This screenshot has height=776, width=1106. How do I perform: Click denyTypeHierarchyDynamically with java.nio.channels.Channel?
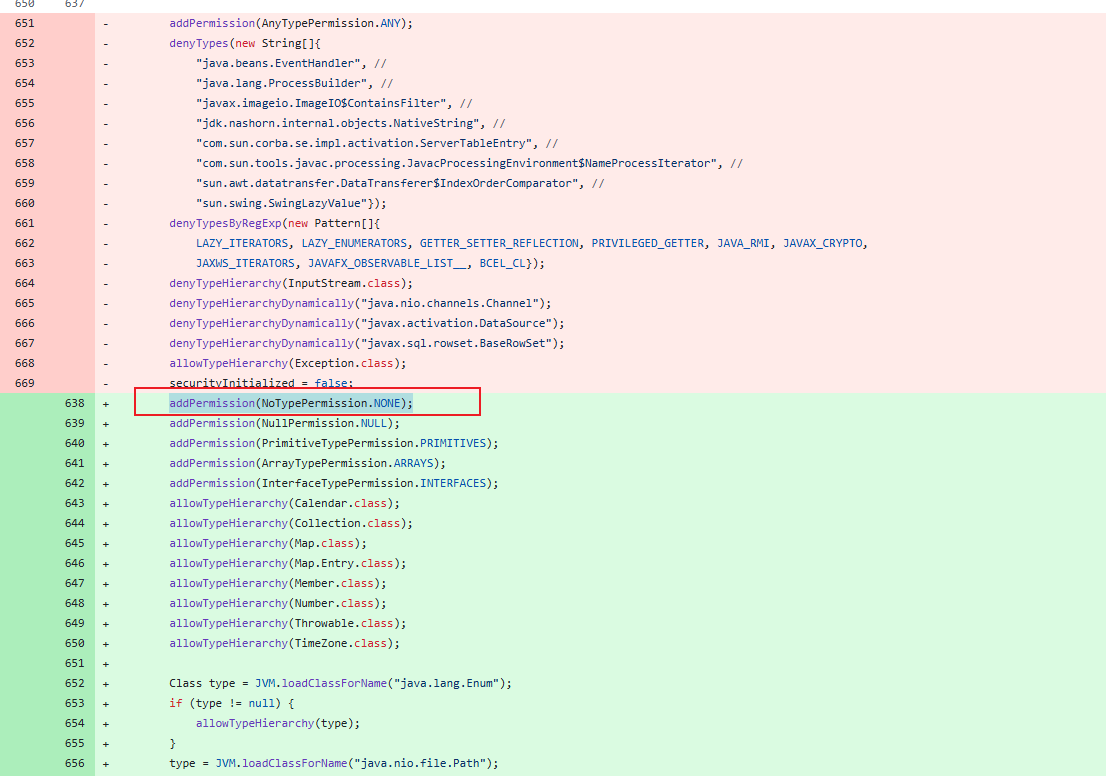[x=360, y=303]
